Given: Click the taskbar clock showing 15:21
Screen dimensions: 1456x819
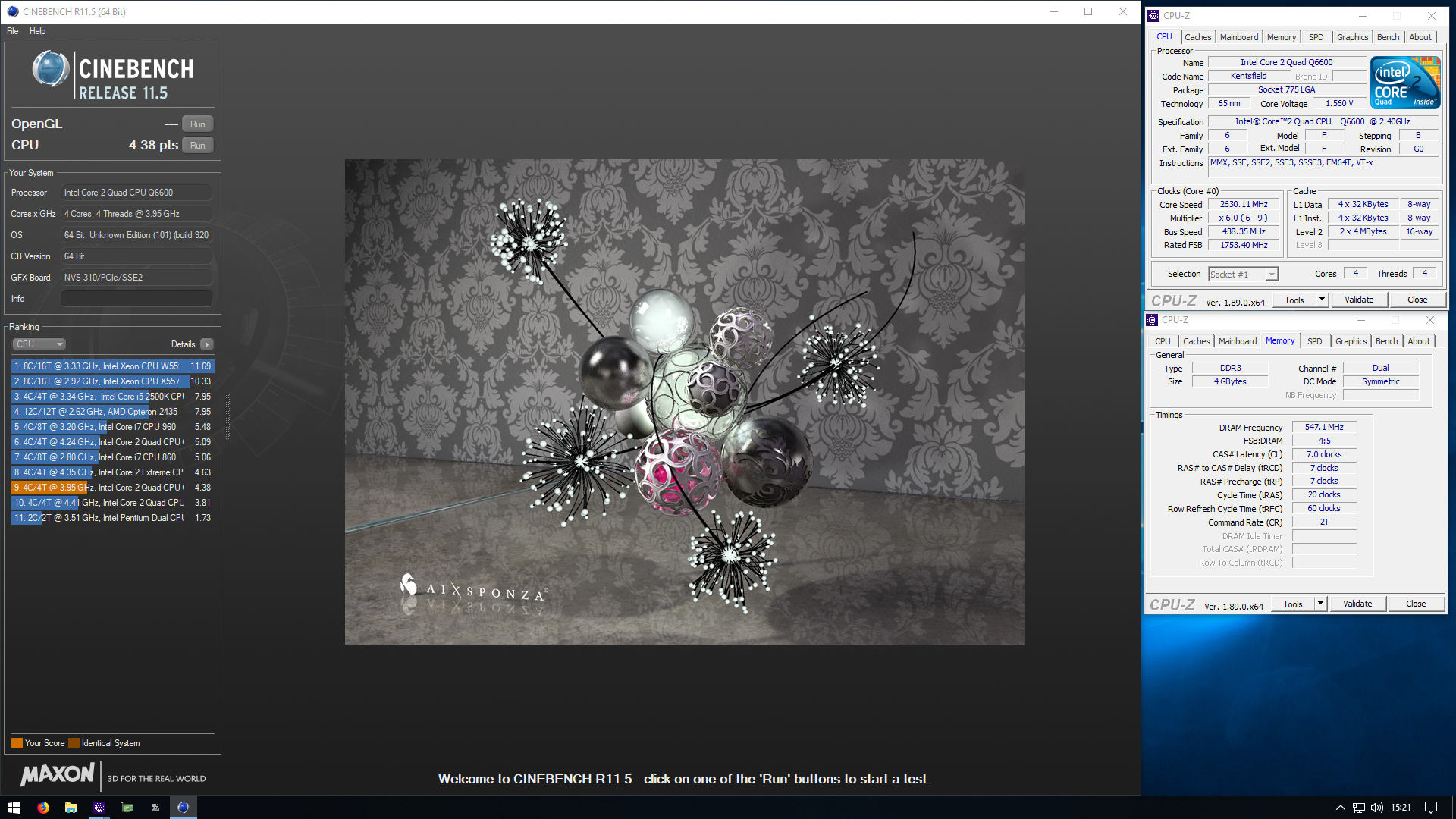Looking at the screenshot, I should coord(1401,808).
